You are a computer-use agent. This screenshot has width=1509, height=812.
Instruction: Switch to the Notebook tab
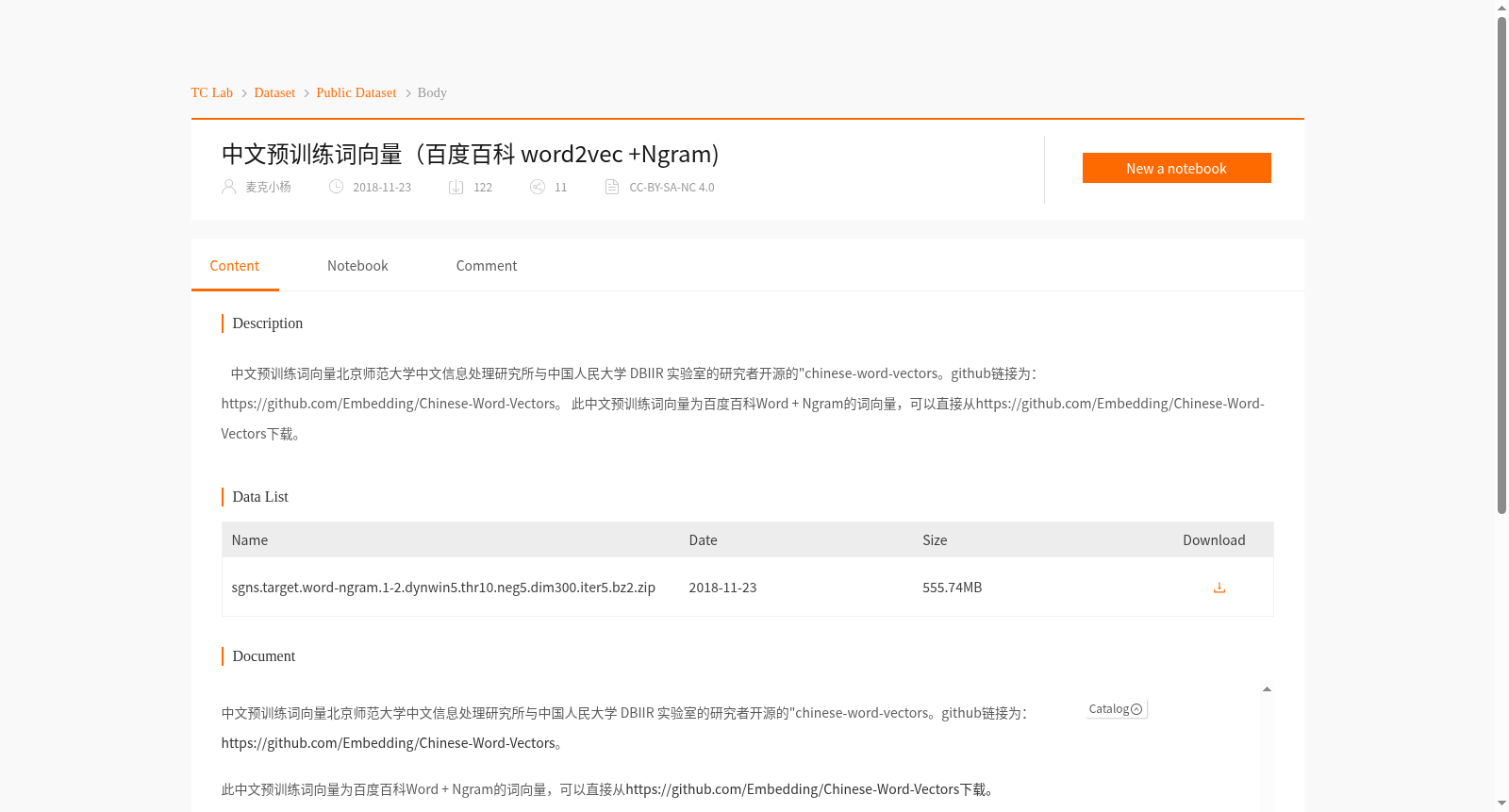click(357, 266)
